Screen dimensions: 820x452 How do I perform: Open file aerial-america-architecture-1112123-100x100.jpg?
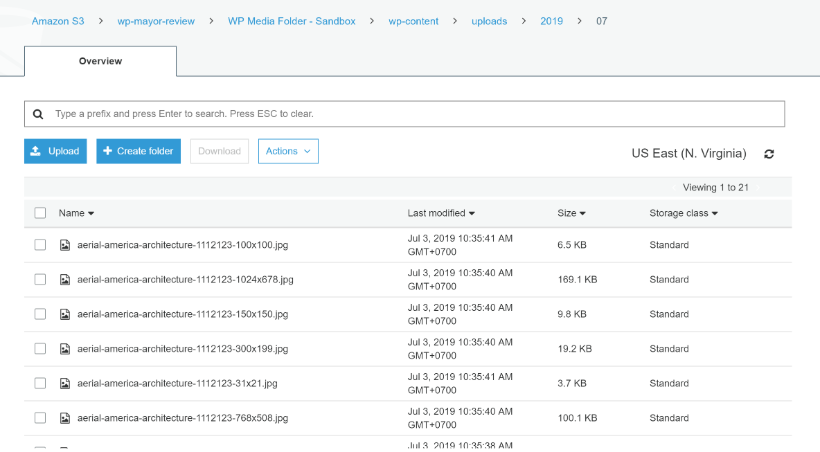183,245
